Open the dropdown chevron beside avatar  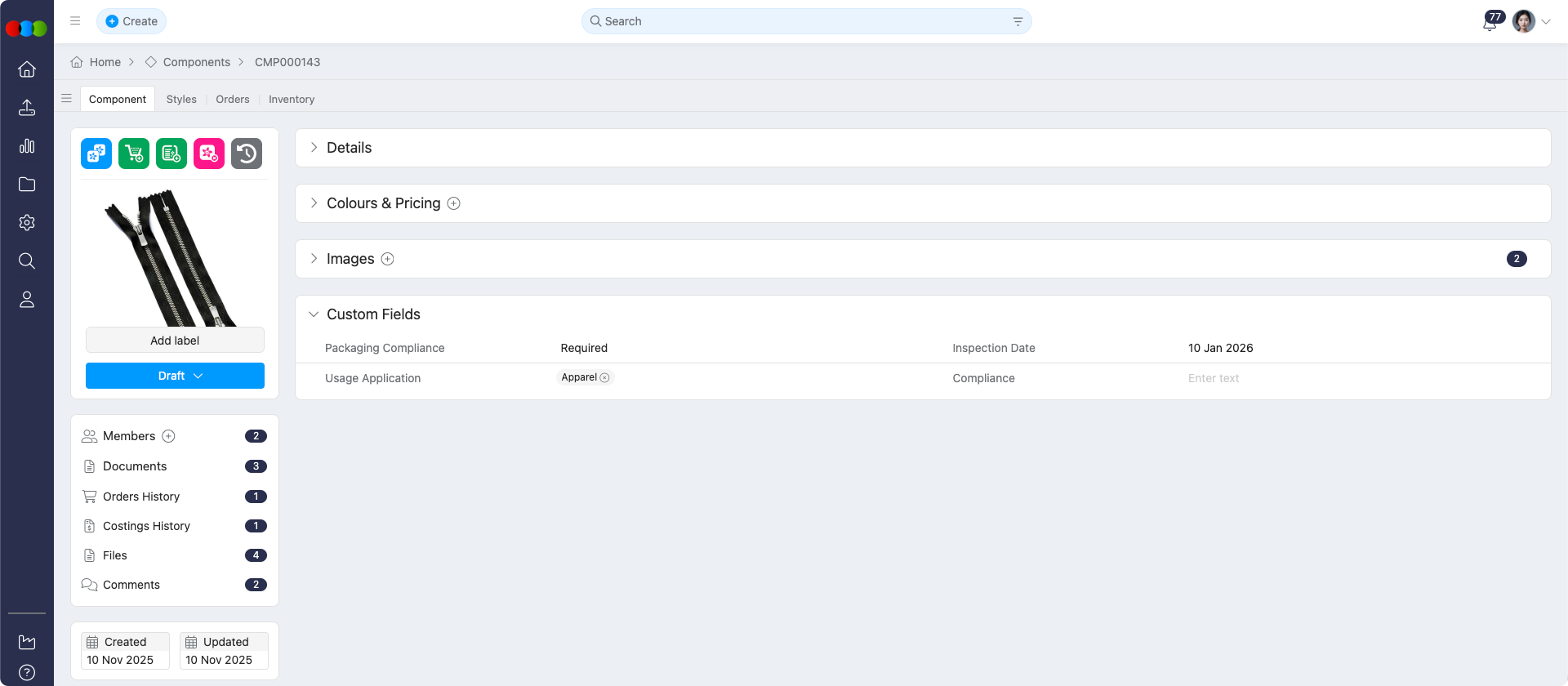1546,22
